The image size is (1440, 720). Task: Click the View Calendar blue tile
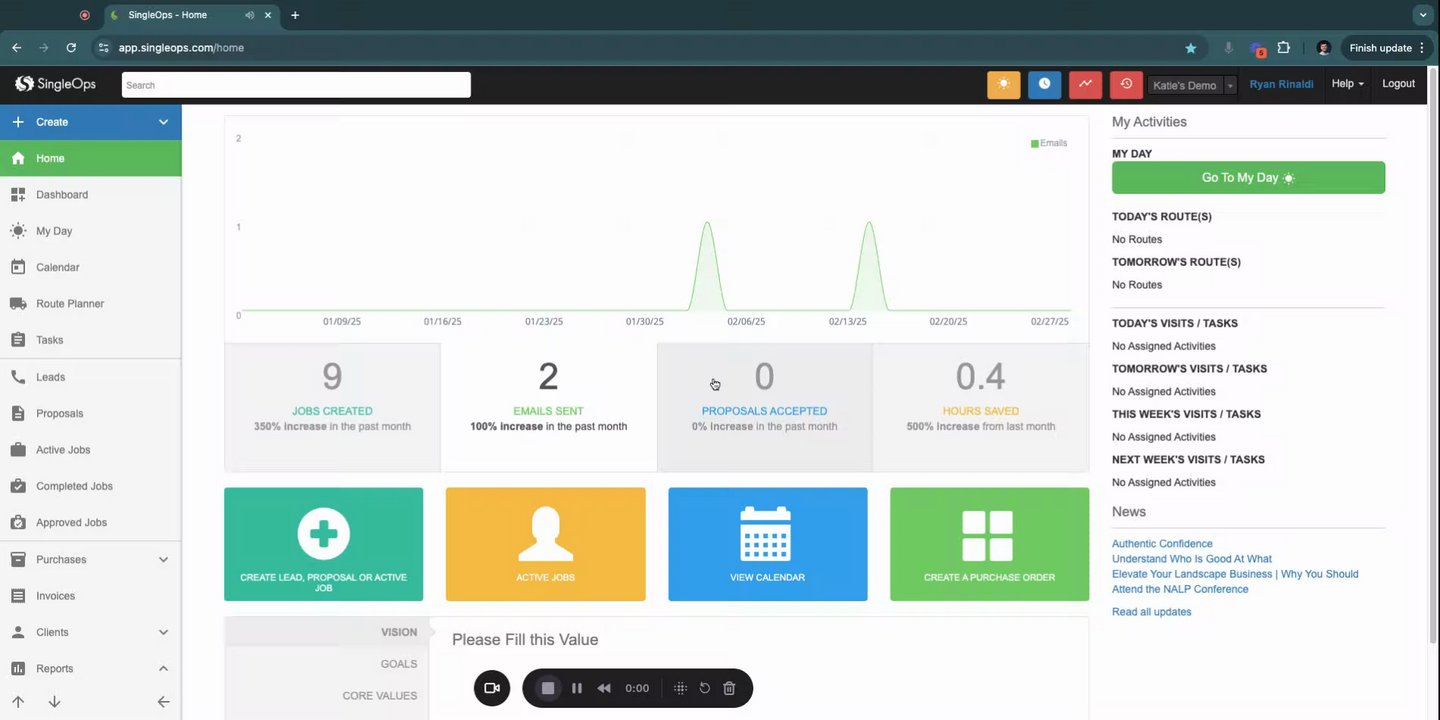pos(767,544)
